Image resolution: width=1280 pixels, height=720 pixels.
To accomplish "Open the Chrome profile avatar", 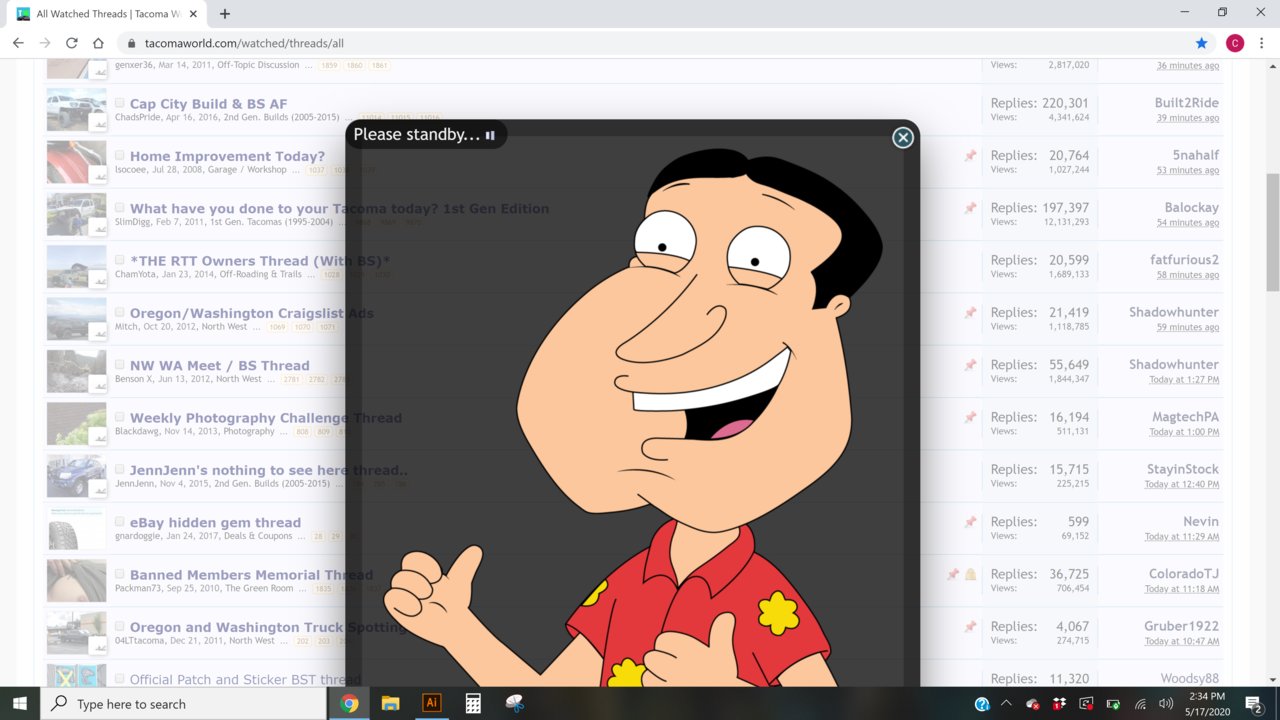I will [x=1235, y=43].
